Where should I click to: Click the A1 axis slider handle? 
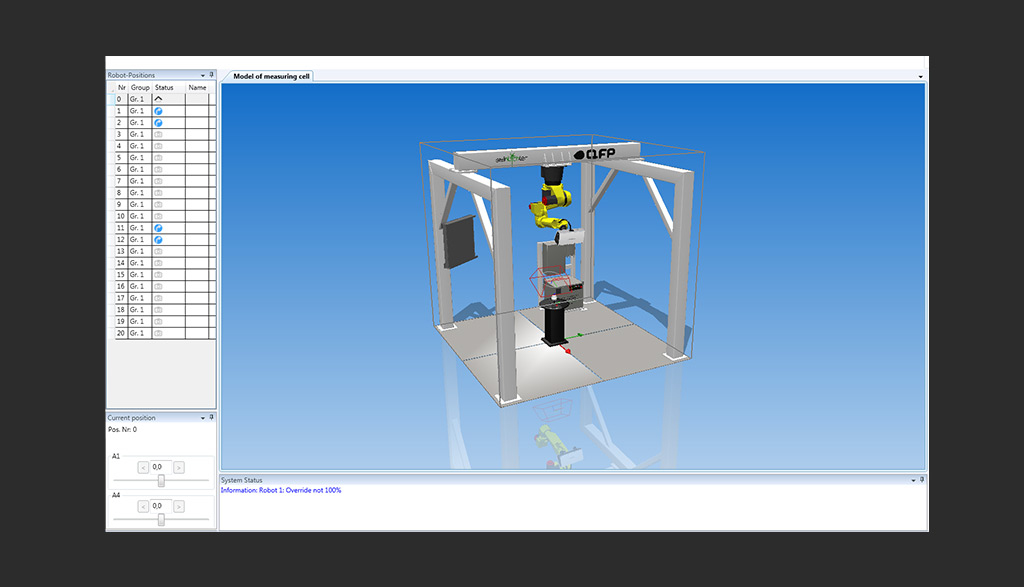(161, 481)
